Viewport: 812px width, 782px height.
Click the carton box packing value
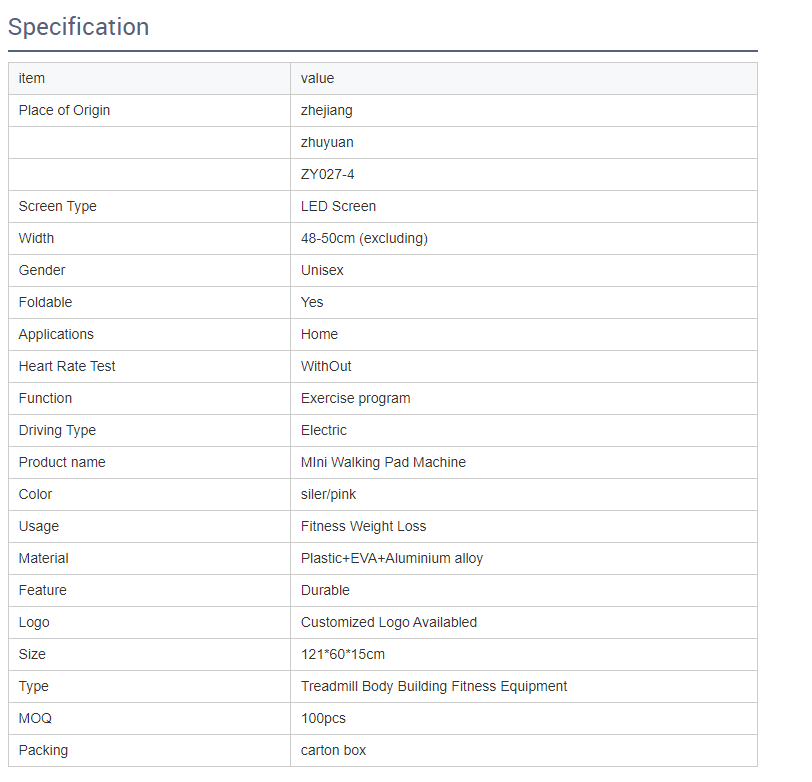coord(334,750)
